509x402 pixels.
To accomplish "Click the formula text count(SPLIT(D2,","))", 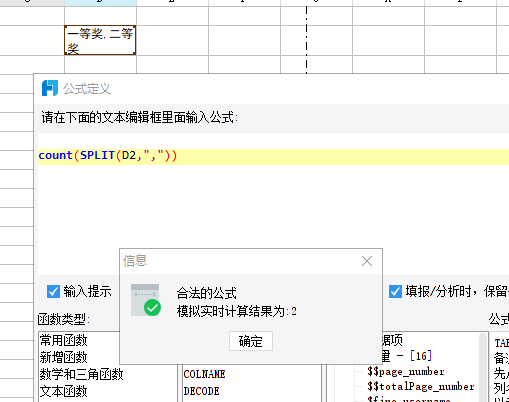I will tap(108, 155).
